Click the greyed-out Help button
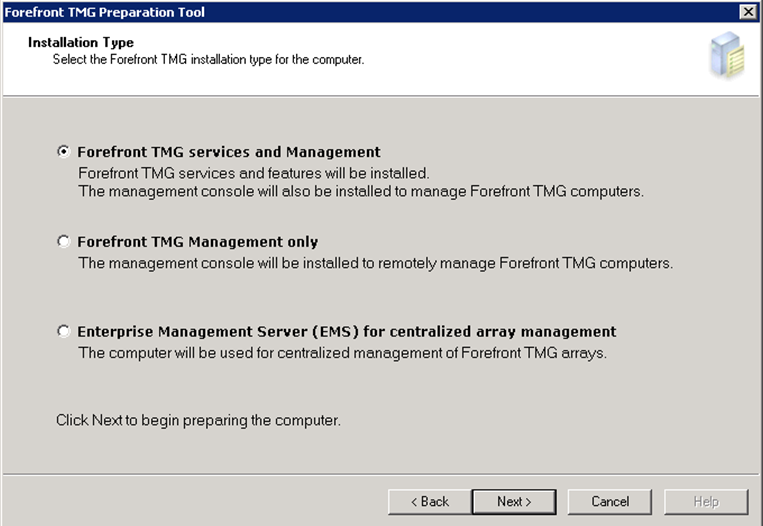Image resolution: width=763 pixels, height=526 pixels. click(705, 501)
